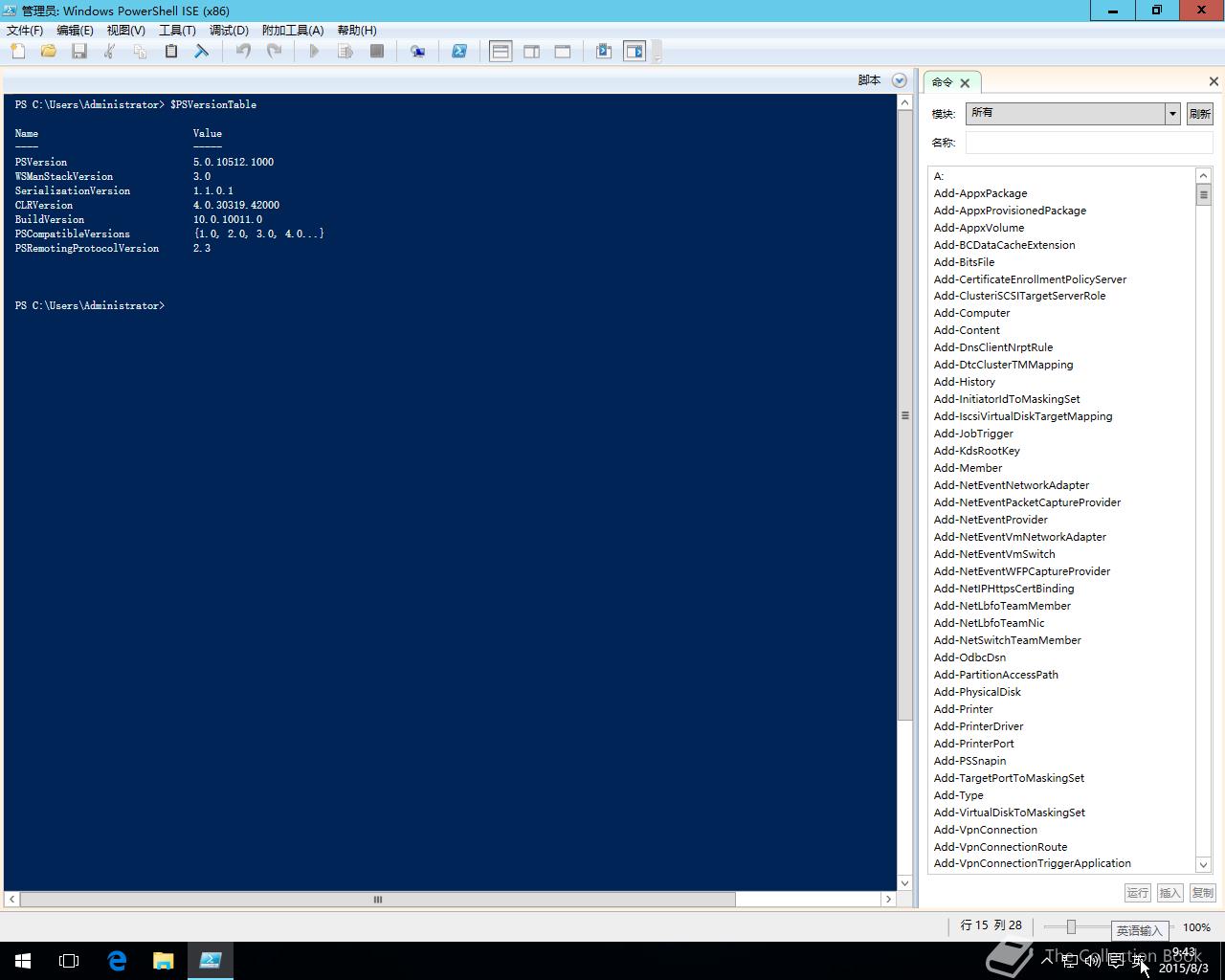Open File Explorer from taskbar

163,961
